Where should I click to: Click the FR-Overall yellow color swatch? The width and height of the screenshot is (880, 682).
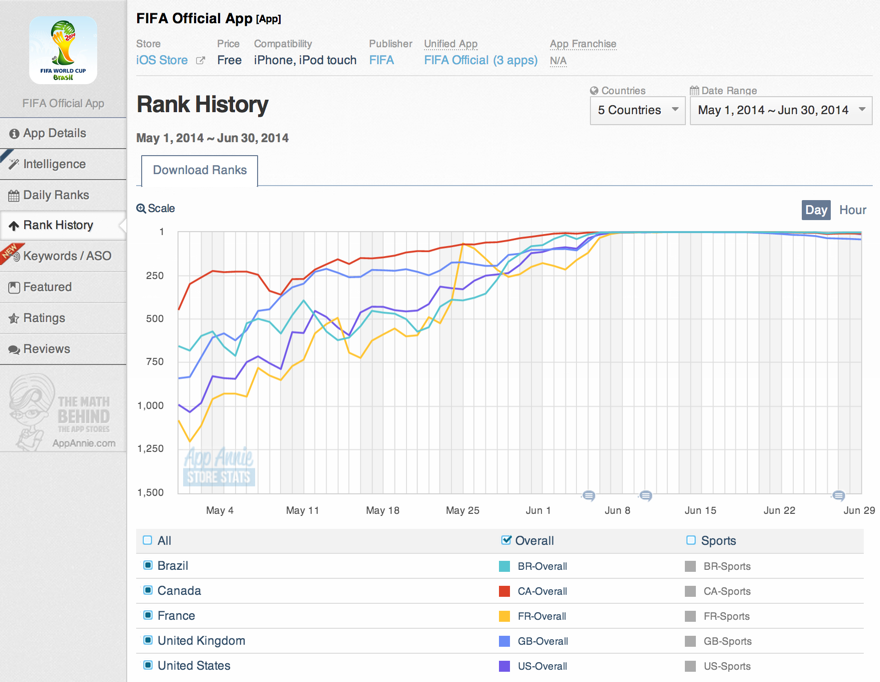pyautogui.click(x=505, y=616)
